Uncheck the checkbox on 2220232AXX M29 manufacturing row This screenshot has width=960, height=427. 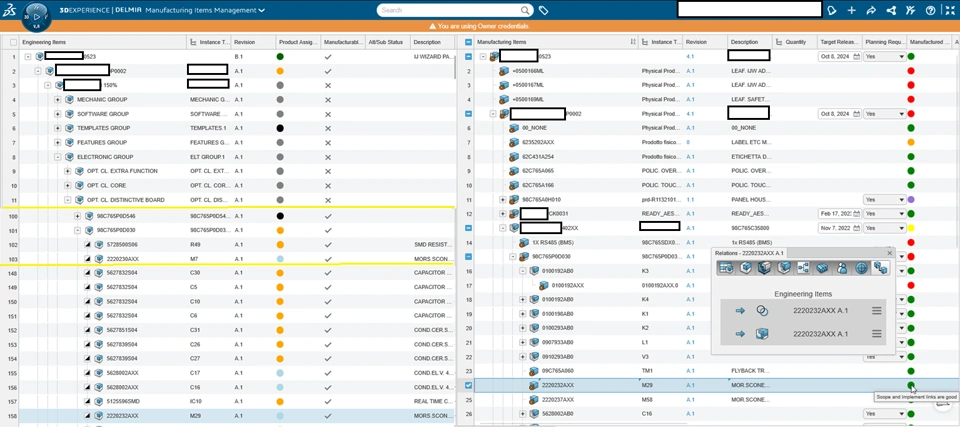(468, 385)
